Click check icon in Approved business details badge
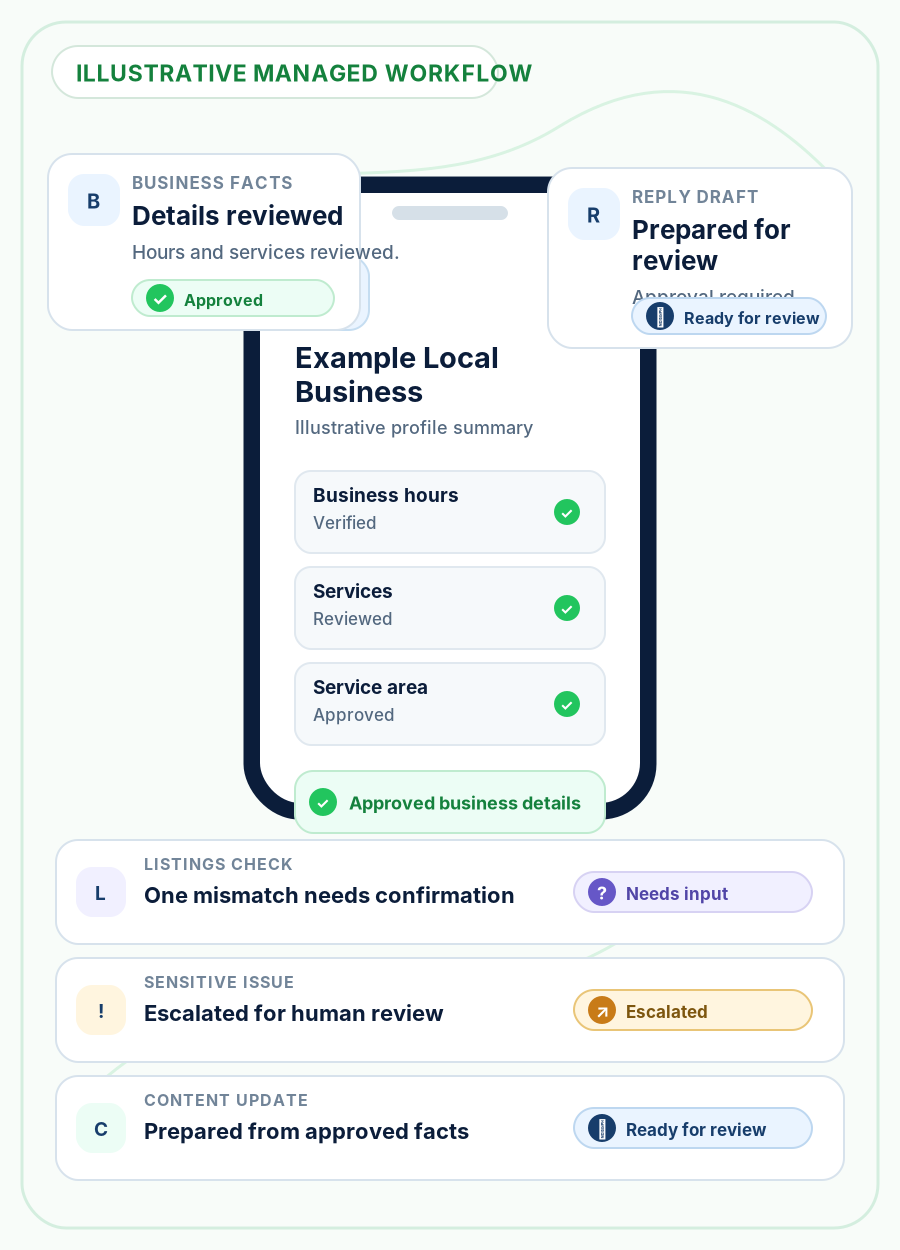This screenshot has width=900, height=1250. tap(323, 802)
